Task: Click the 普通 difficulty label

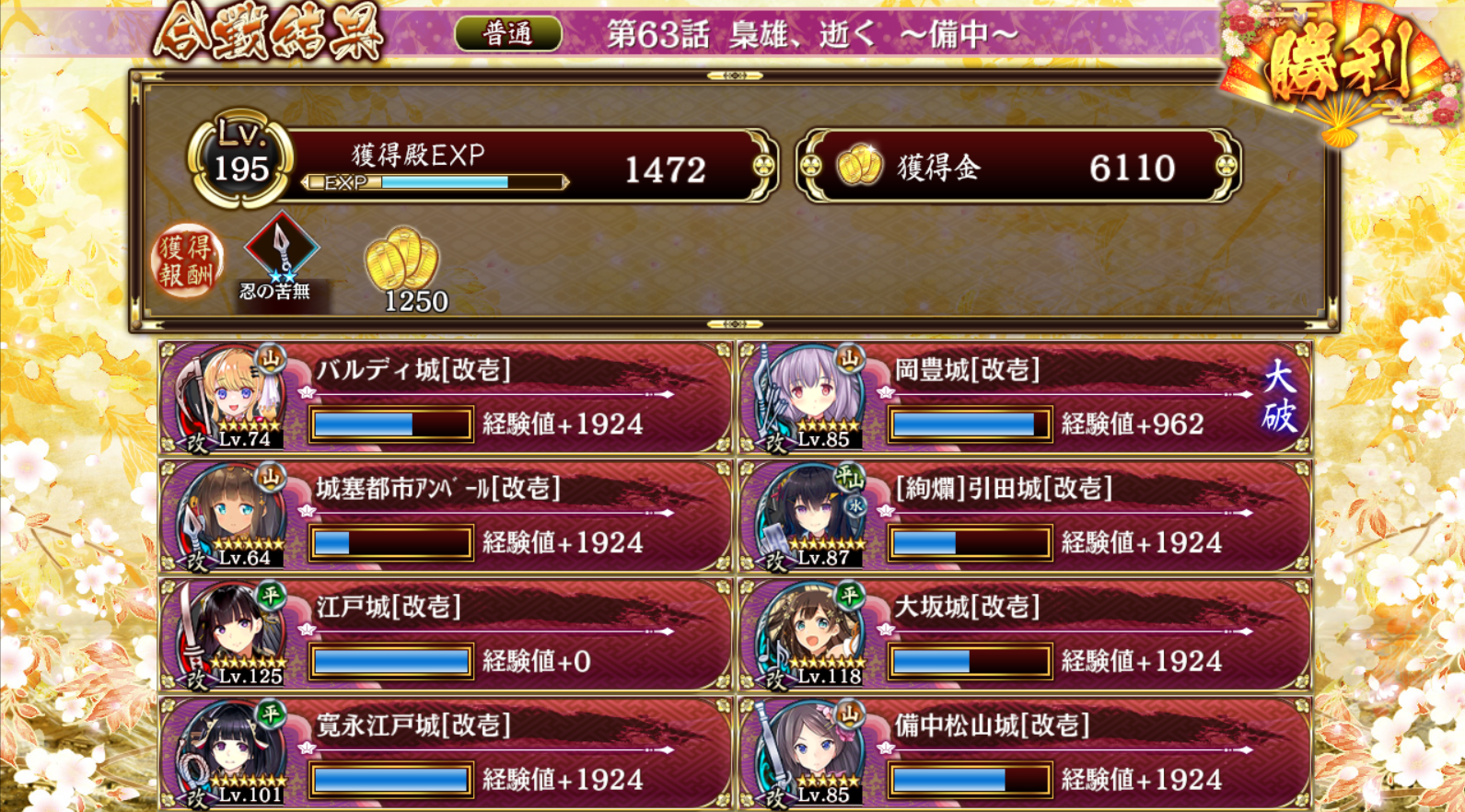Action: tap(508, 35)
